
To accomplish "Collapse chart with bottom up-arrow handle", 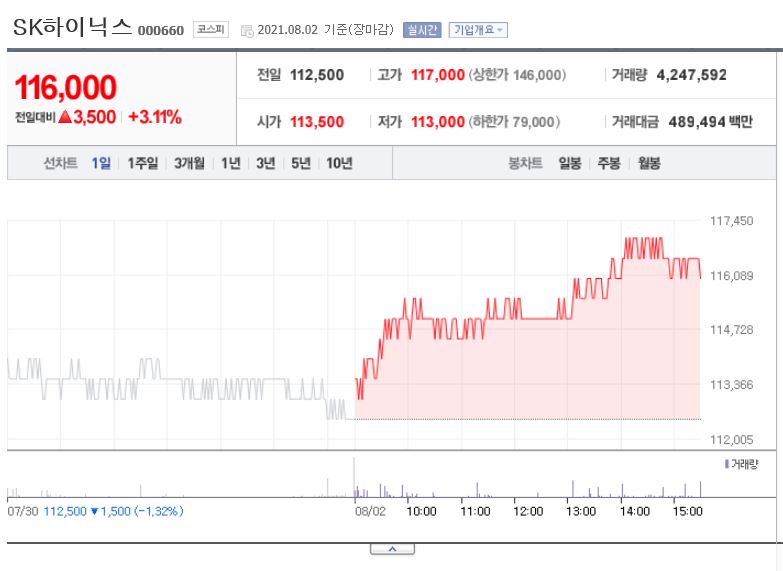I will (x=392, y=550).
